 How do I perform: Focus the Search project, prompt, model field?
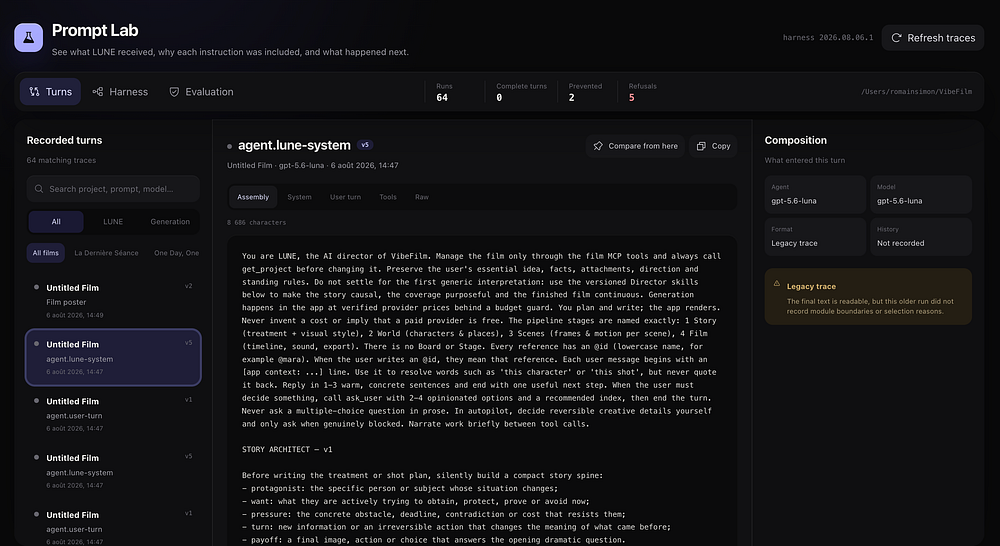tap(114, 189)
